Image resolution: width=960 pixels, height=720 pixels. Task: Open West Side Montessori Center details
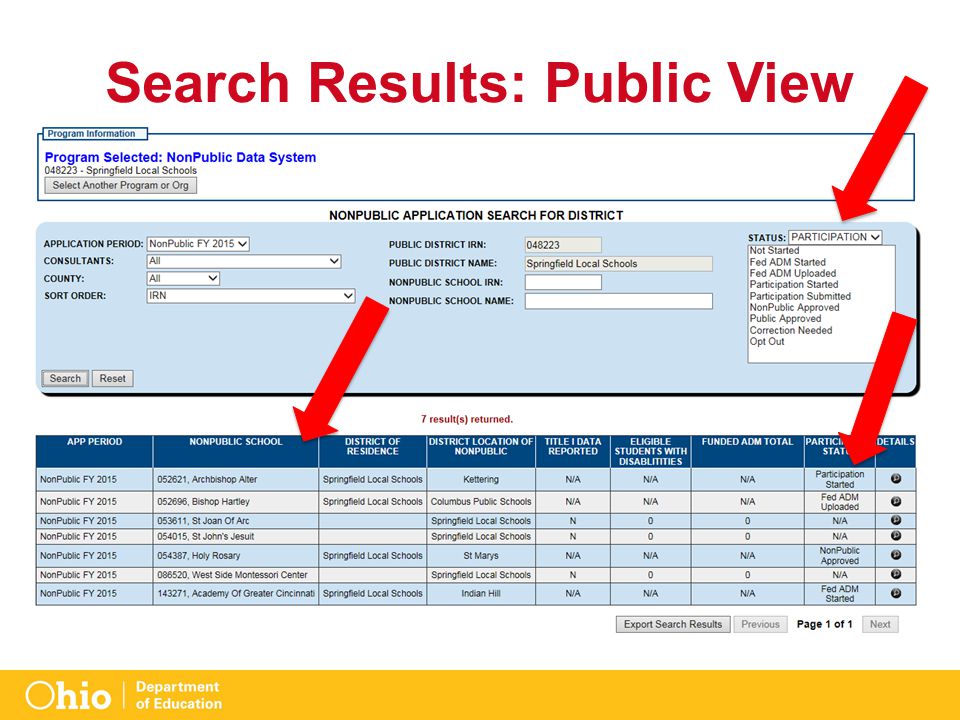896,574
